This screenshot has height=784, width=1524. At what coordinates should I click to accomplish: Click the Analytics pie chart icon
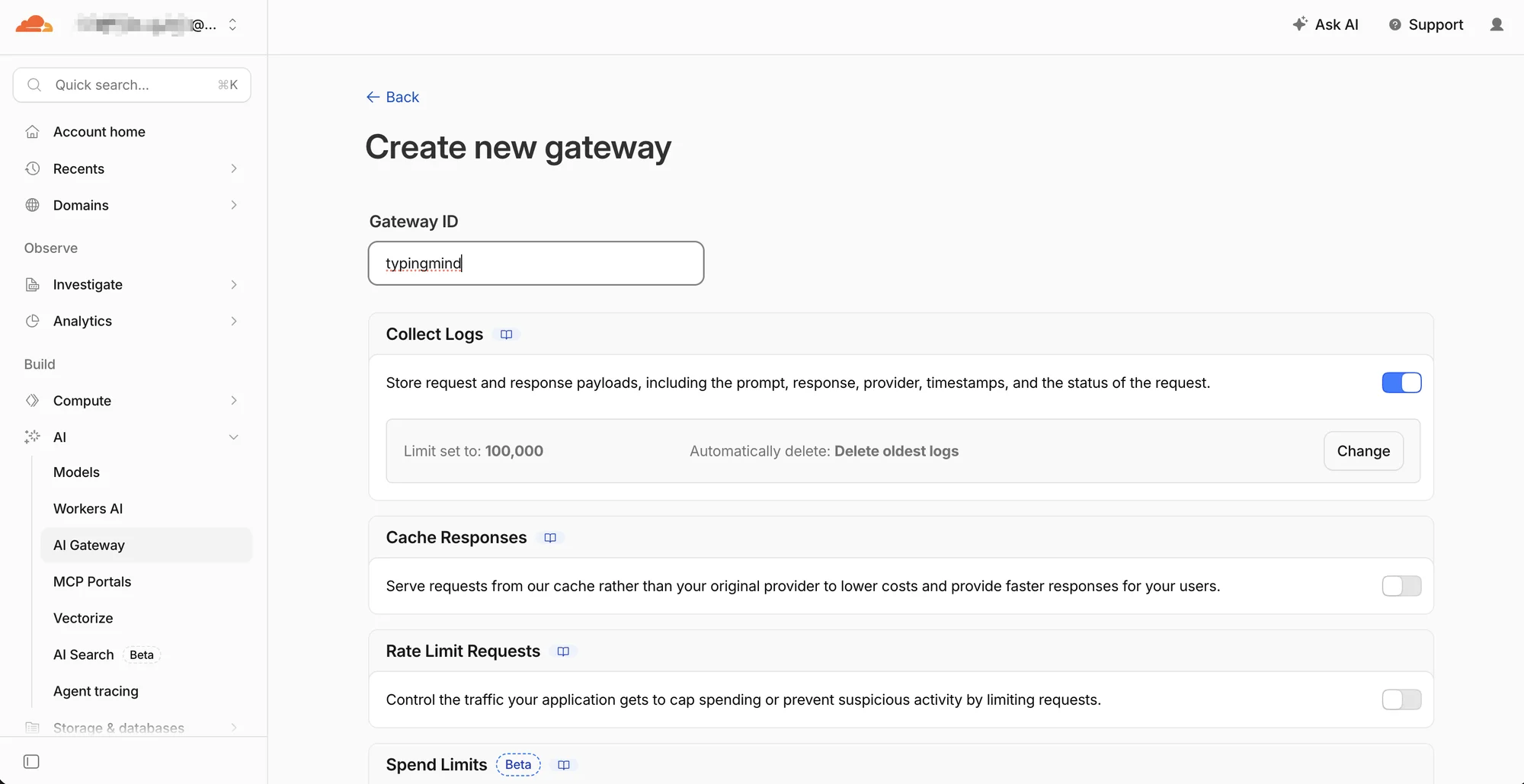tap(32, 321)
